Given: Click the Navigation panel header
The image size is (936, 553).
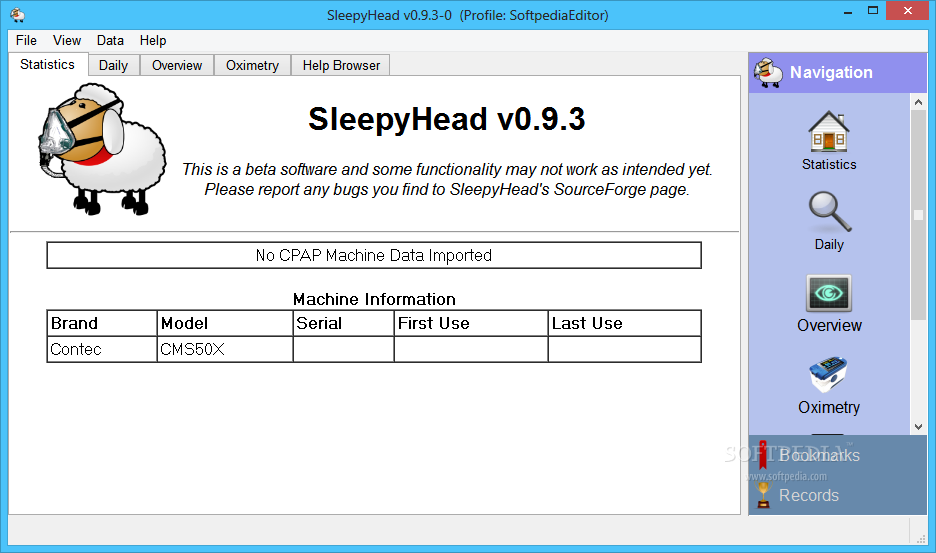Looking at the screenshot, I should 838,72.
